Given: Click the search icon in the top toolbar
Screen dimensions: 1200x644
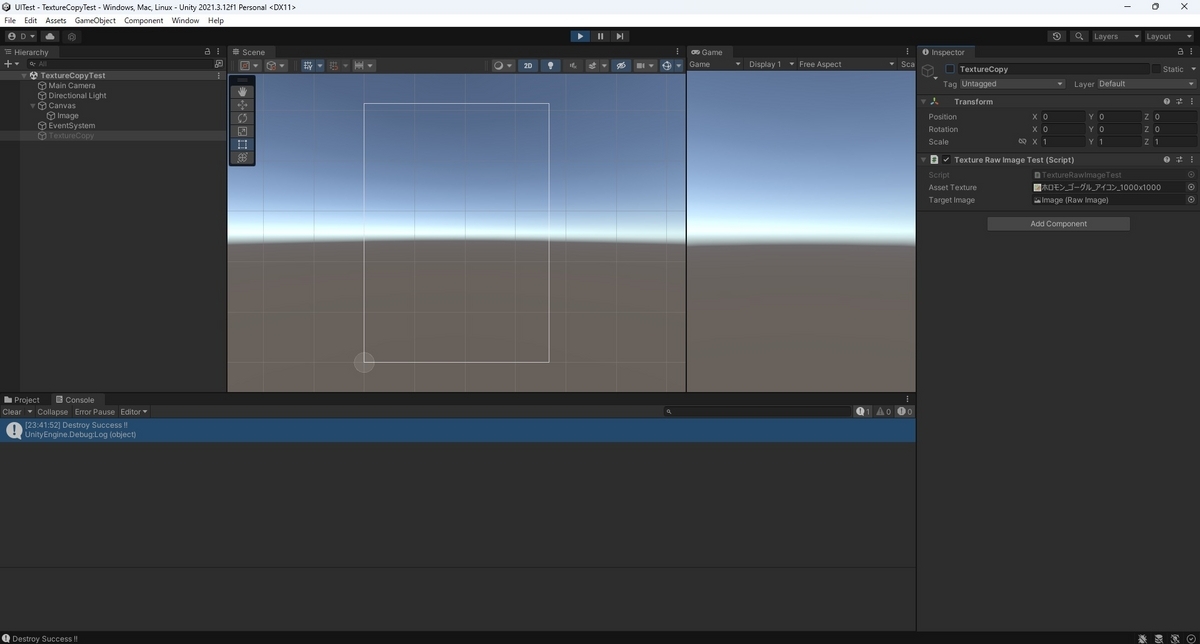Looking at the screenshot, I should (x=1078, y=36).
